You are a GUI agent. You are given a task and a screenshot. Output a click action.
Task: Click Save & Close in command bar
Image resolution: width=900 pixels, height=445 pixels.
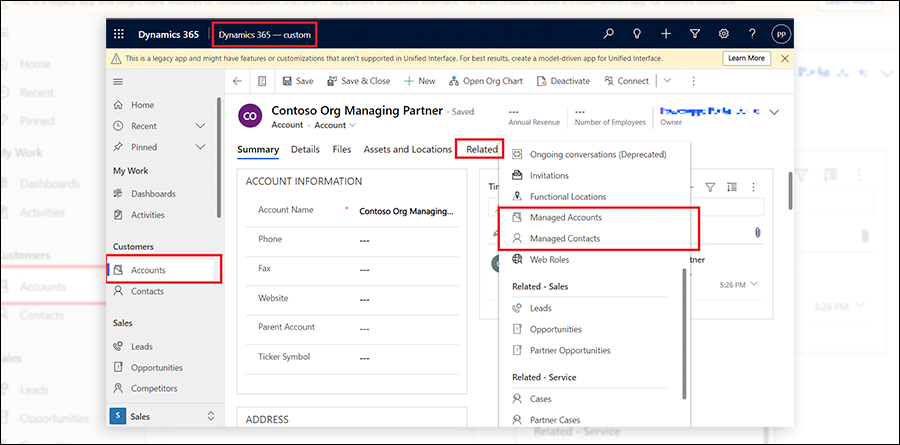pos(359,81)
